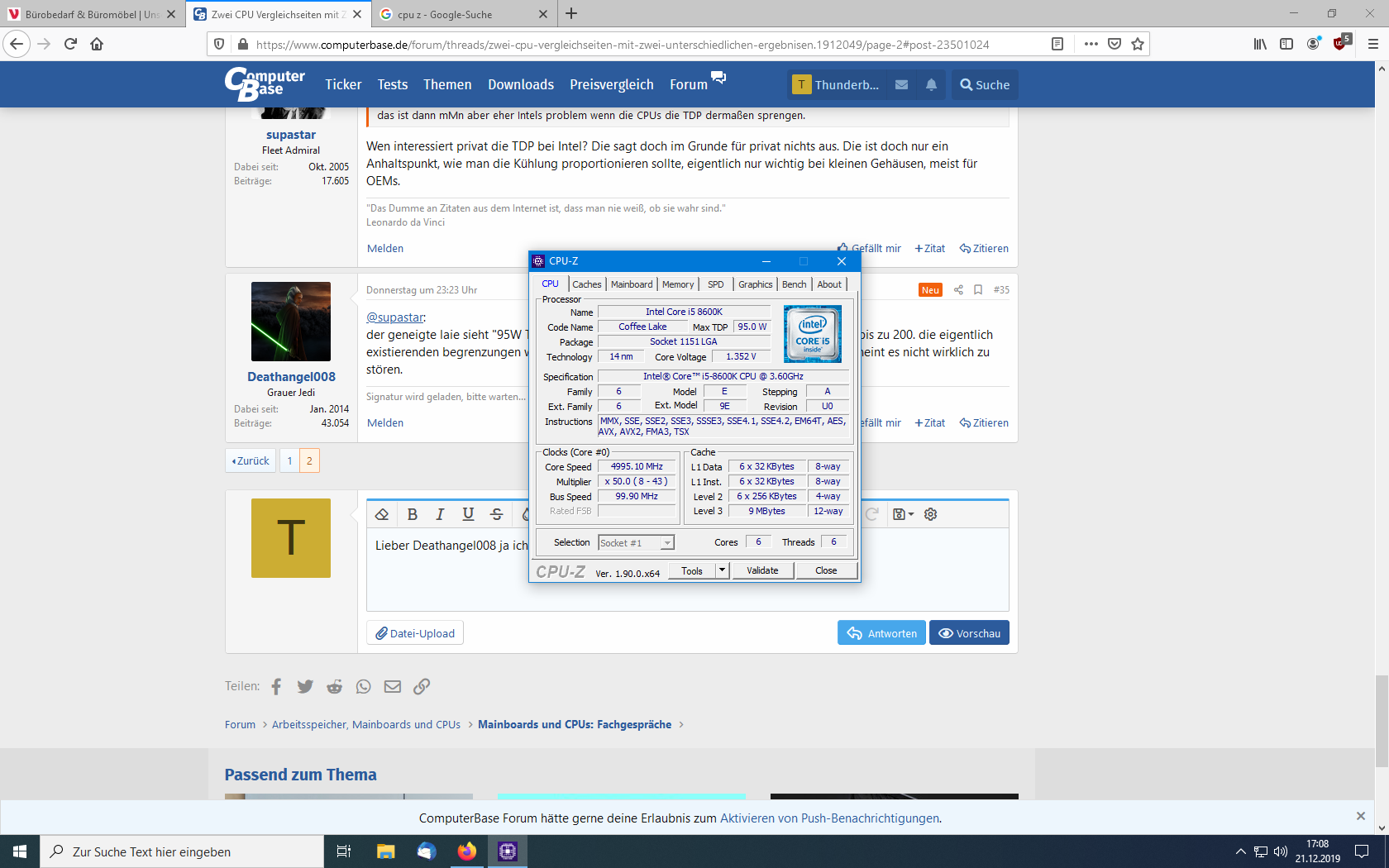Open Thunderbird from the taskbar
Viewport: 1389px width, 868px height.
(x=427, y=851)
